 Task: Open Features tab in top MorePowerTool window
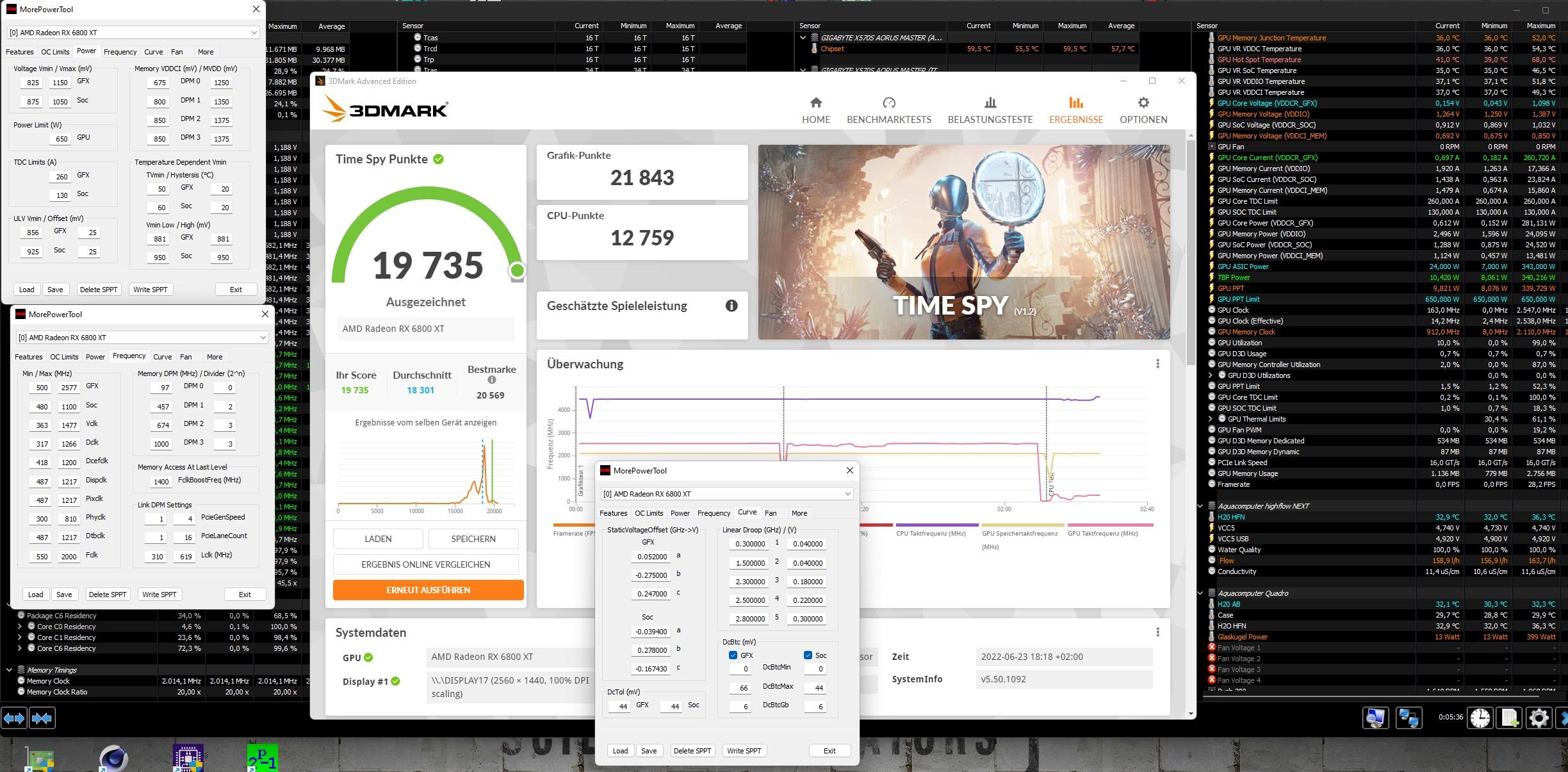tap(20, 52)
